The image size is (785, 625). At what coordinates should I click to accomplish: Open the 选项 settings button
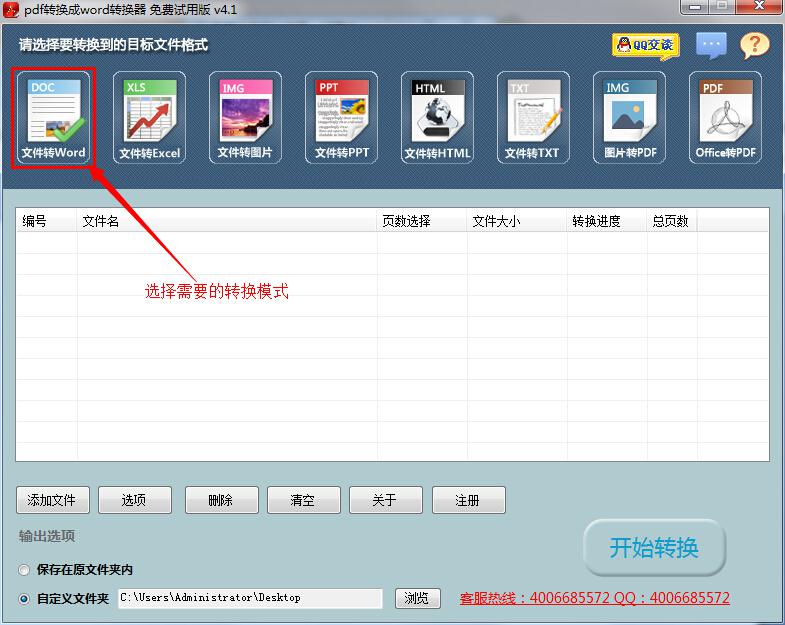pos(135,500)
